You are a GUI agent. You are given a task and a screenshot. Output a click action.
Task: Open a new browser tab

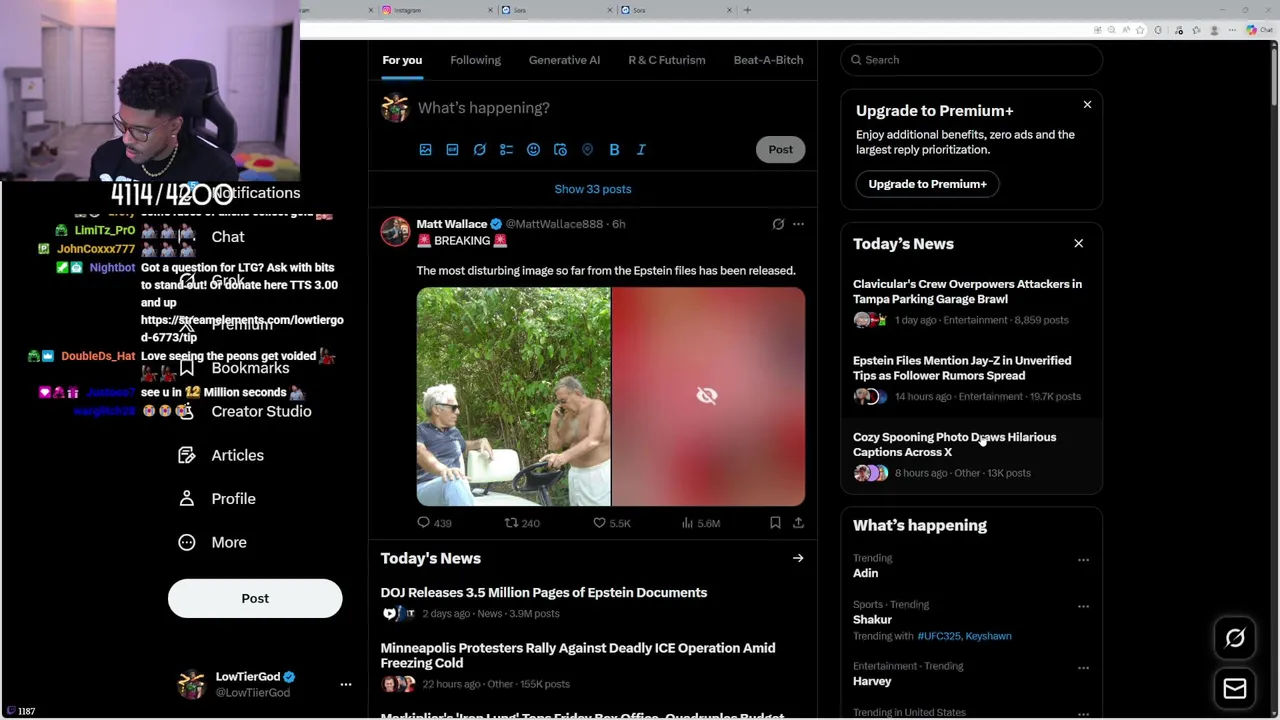point(747,10)
